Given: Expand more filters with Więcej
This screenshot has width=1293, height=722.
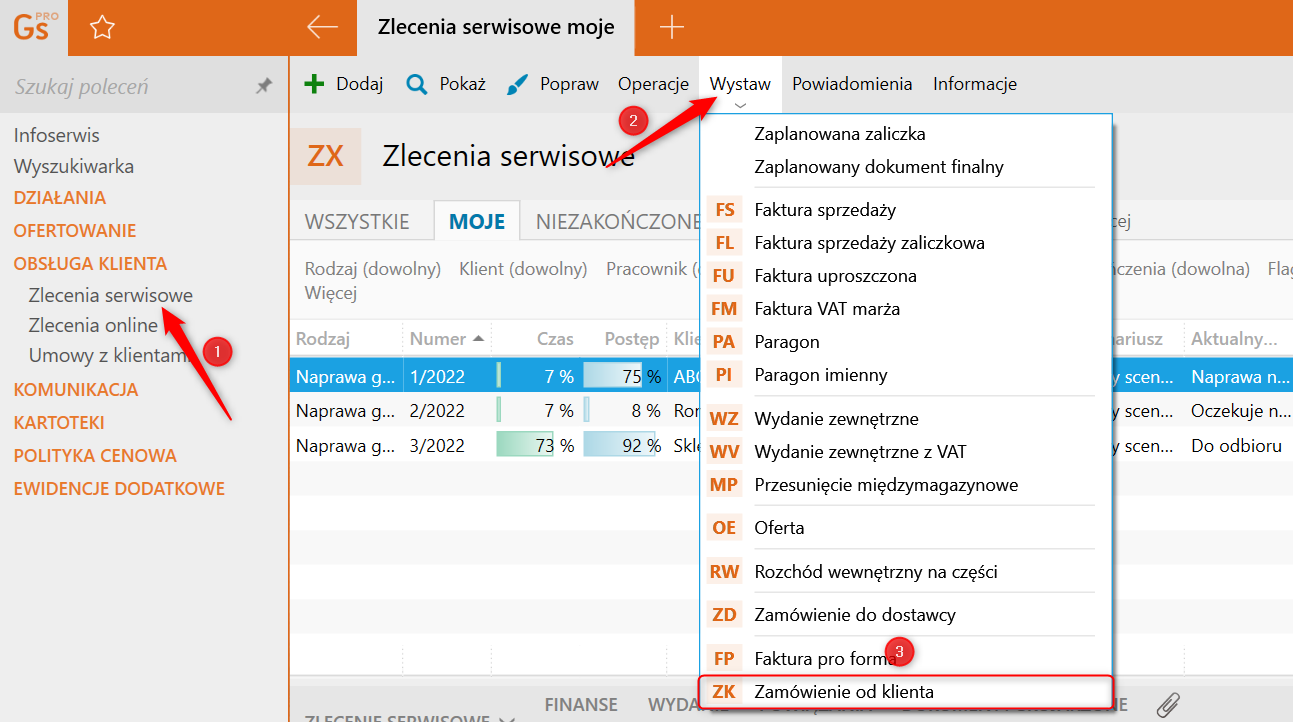Looking at the screenshot, I should pos(330,294).
